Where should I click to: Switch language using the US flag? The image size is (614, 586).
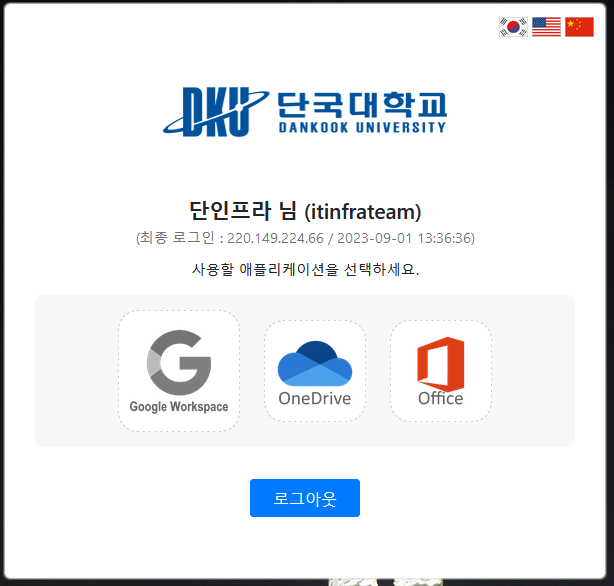click(x=546, y=27)
